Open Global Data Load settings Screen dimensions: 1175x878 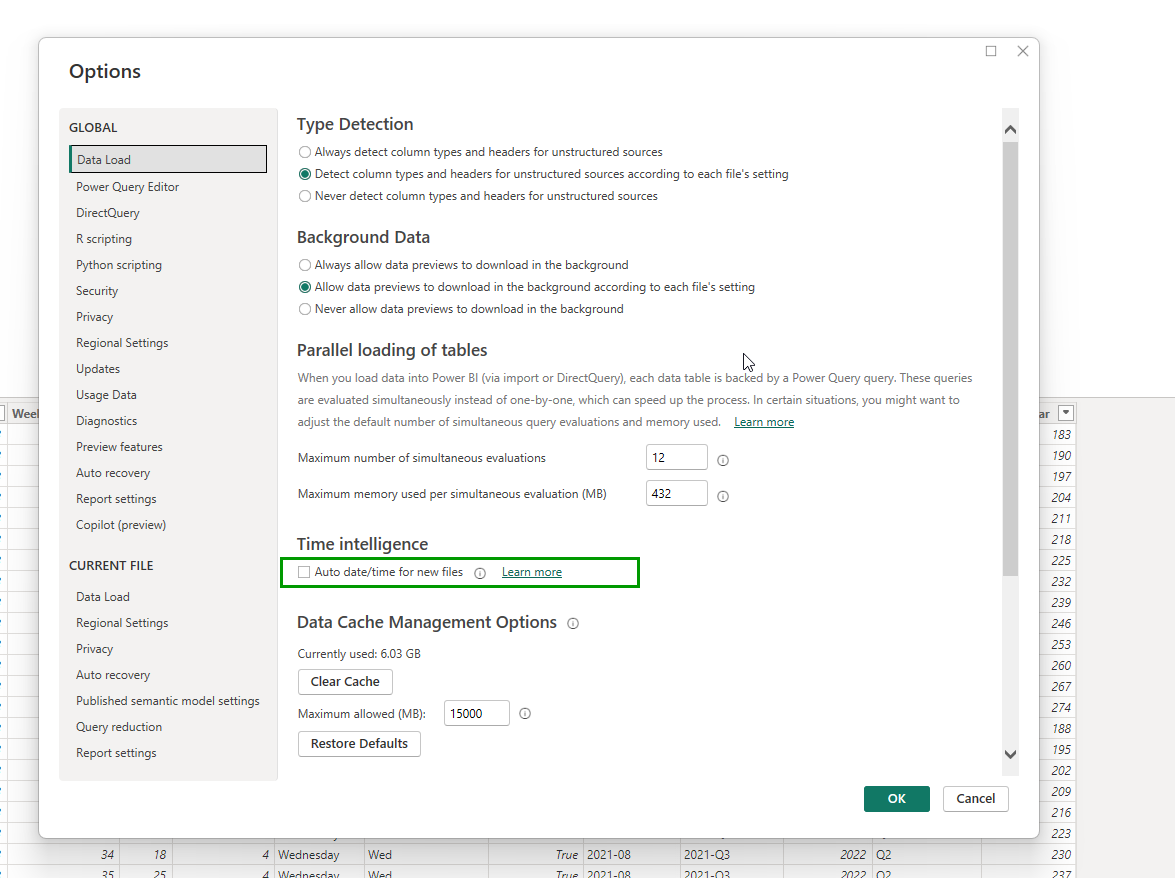coord(168,160)
